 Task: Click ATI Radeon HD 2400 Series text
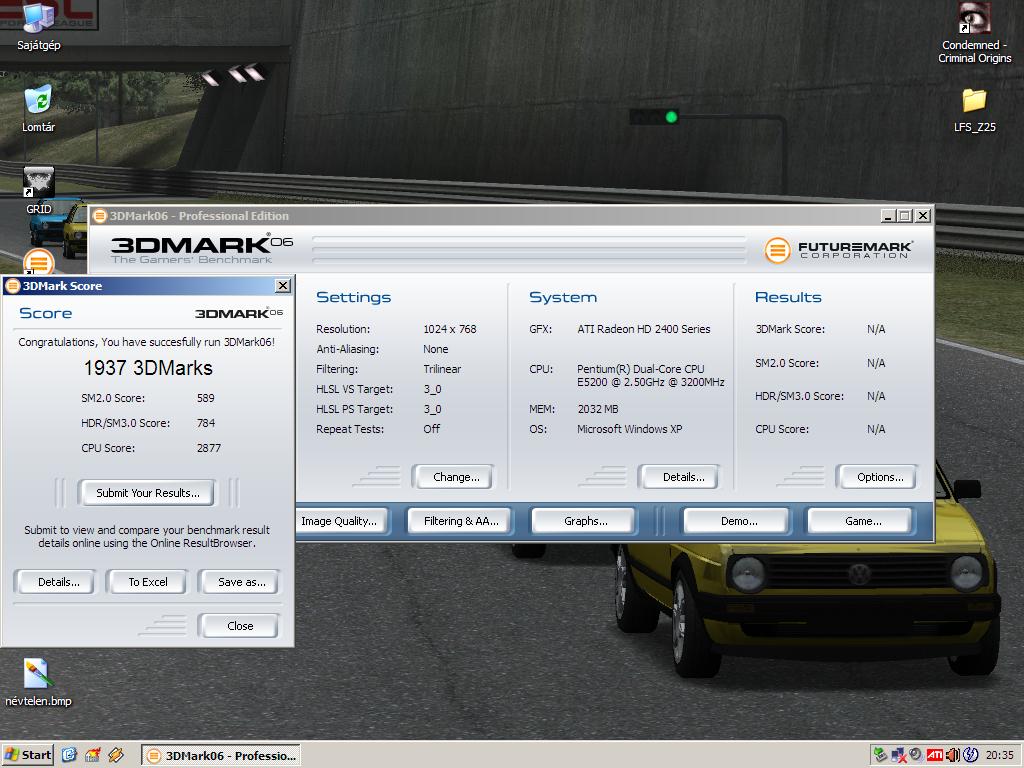coord(643,329)
